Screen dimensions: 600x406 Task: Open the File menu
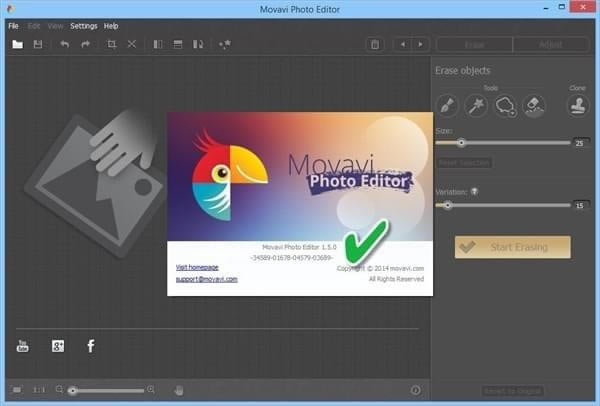click(13, 25)
